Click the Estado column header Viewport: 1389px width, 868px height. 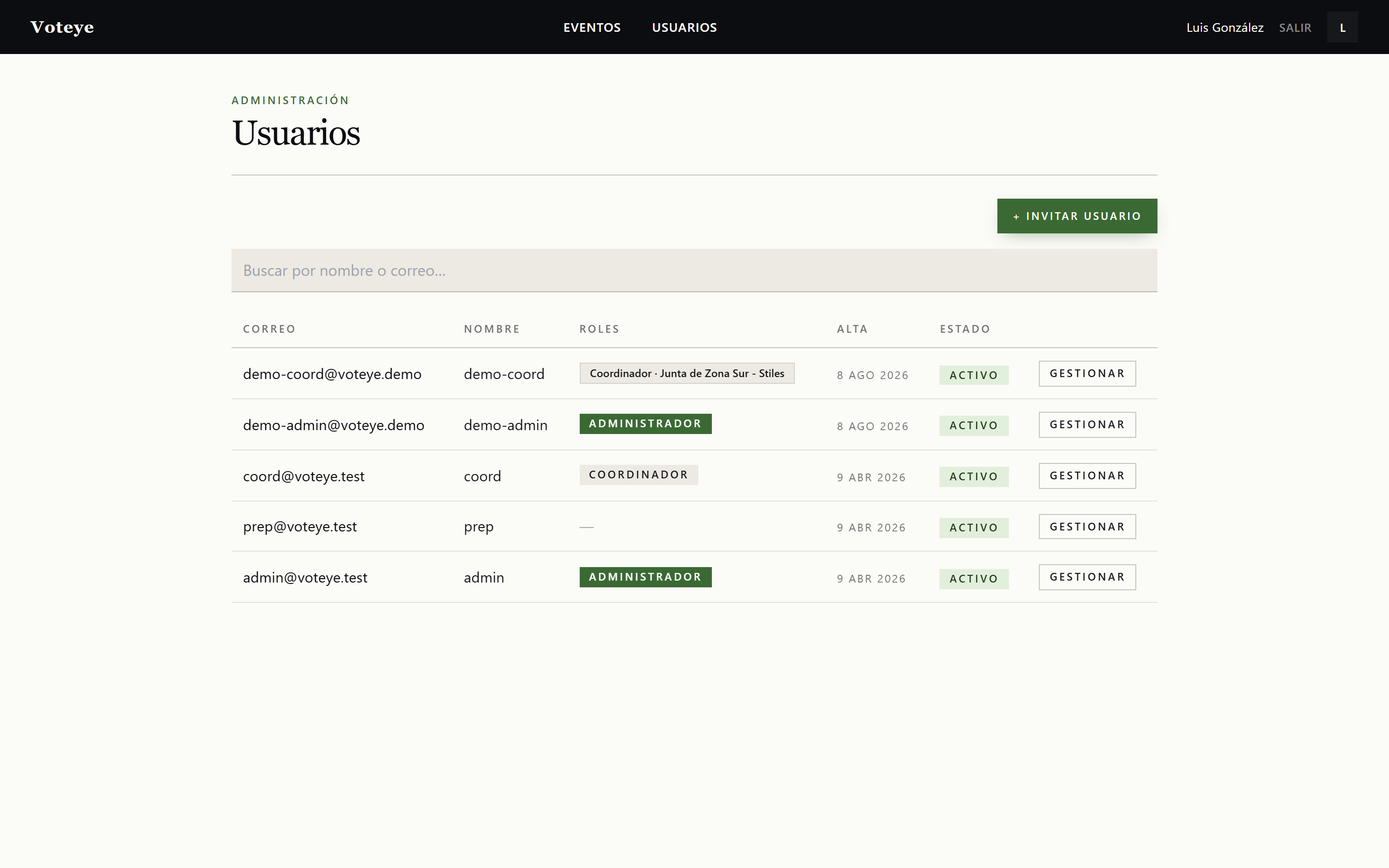[965, 329]
